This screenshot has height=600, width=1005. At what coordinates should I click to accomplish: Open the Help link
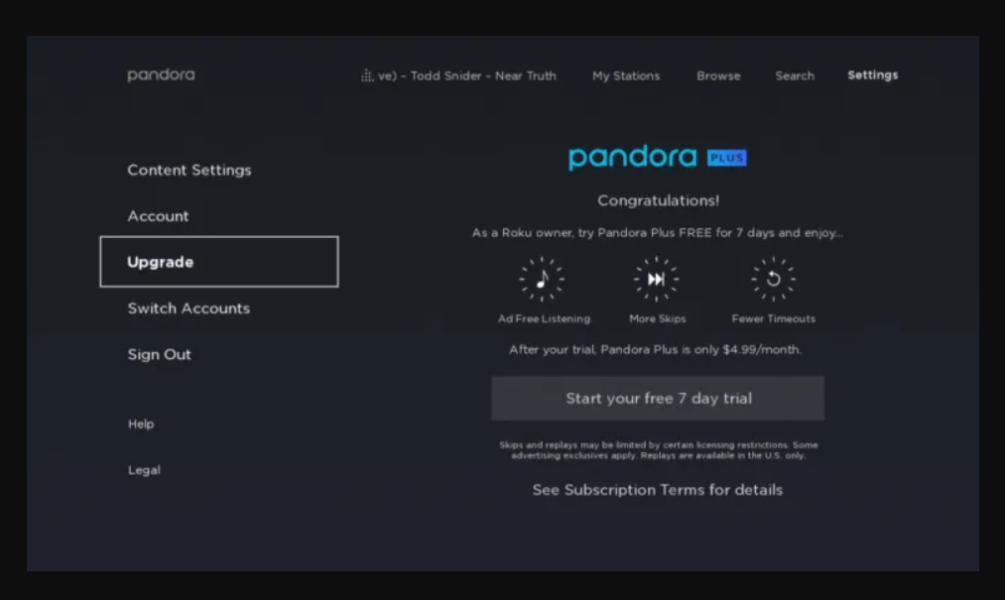click(141, 424)
